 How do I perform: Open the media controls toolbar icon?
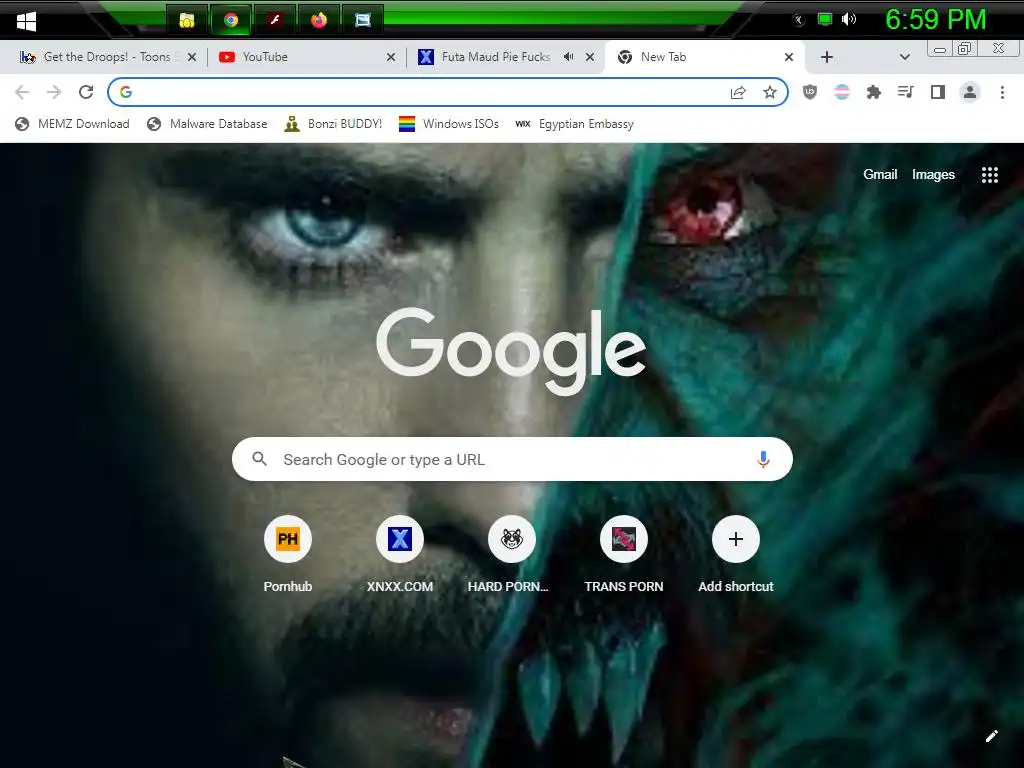click(x=905, y=92)
